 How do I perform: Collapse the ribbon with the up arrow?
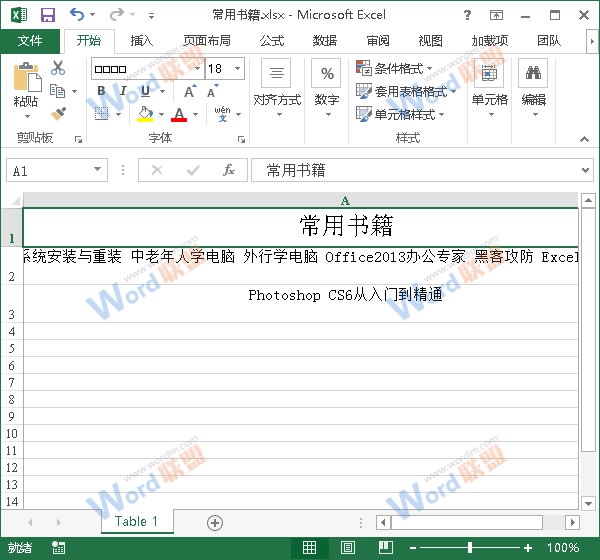point(584,139)
